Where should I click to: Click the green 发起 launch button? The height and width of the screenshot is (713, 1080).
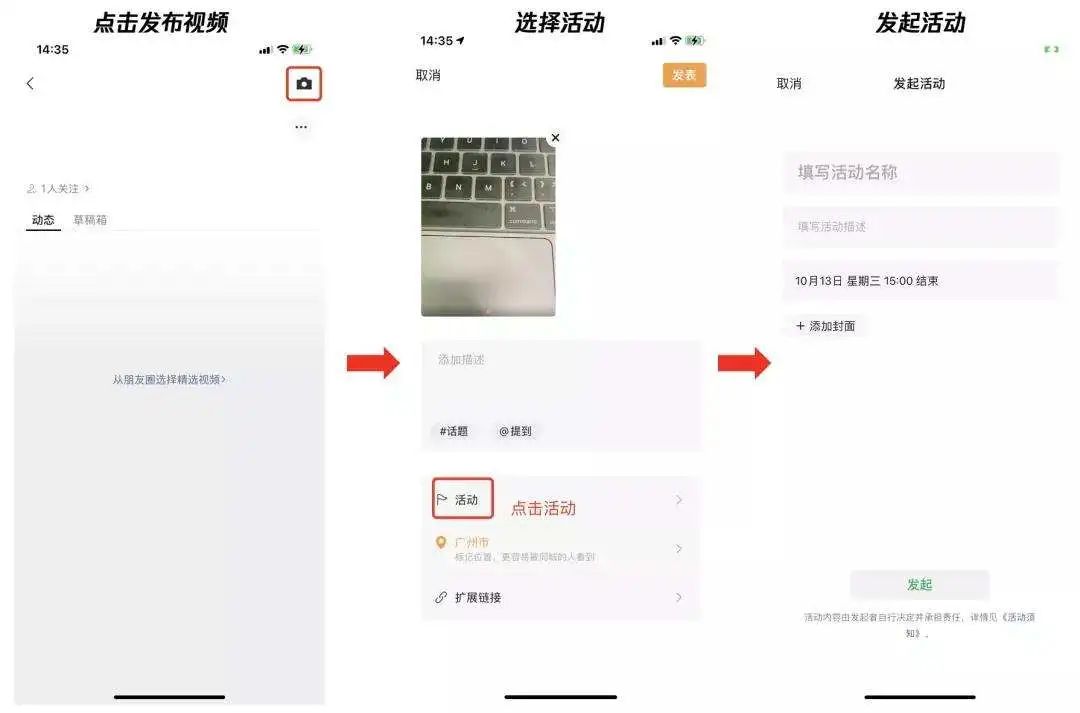click(920, 585)
